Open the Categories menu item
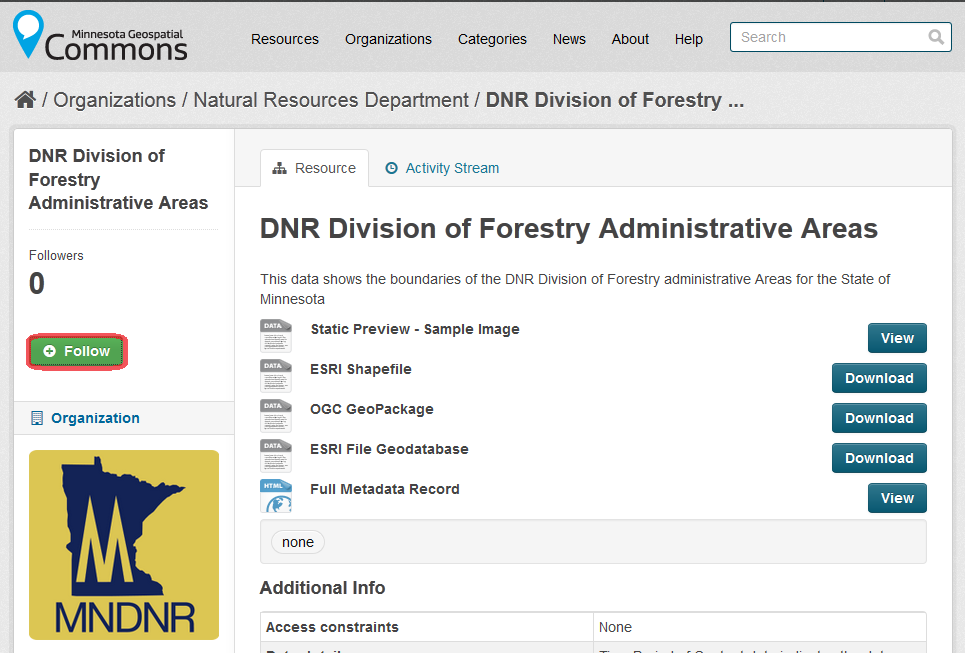The height and width of the screenshot is (653, 965). pyautogui.click(x=492, y=39)
